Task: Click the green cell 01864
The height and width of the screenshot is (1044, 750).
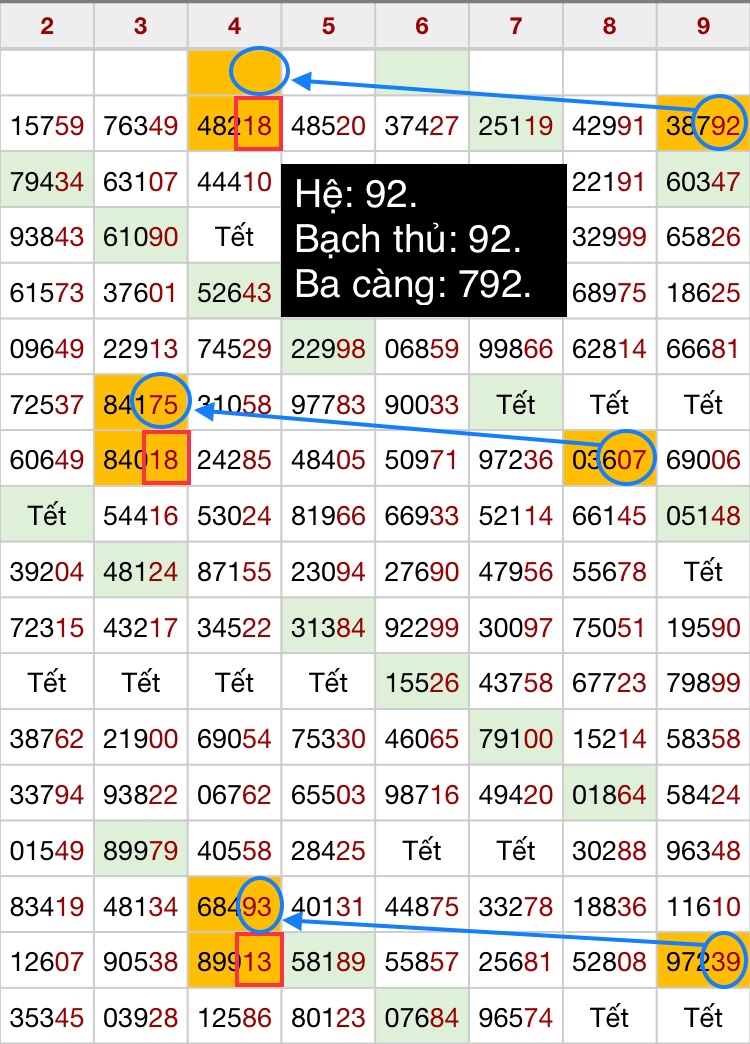Action: click(x=609, y=794)
